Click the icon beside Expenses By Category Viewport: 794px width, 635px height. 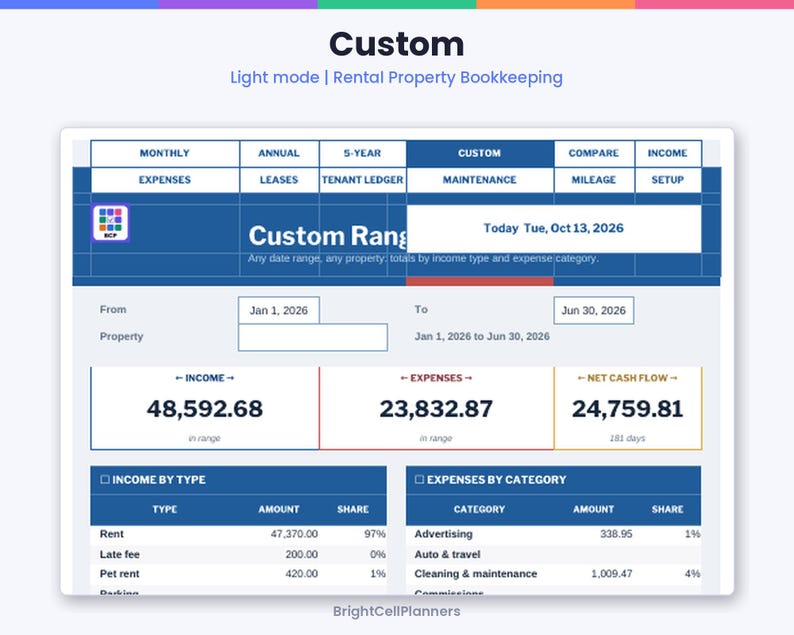click(x=419, y=479)
